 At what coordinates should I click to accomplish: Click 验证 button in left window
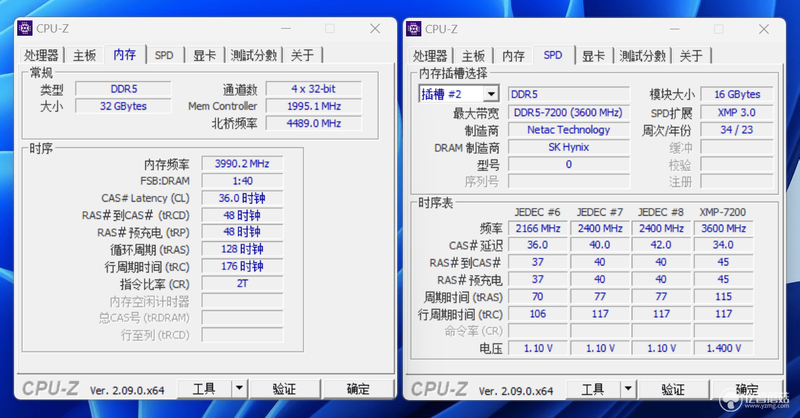[285, 389]
